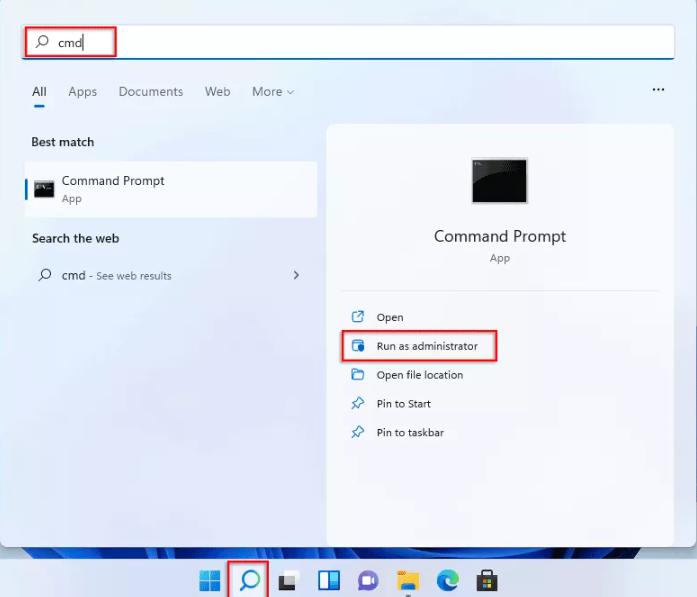The width and height of the screenshot is (697, 597).
Task: Open cmd See web results
Action: [x=171, y=275]
